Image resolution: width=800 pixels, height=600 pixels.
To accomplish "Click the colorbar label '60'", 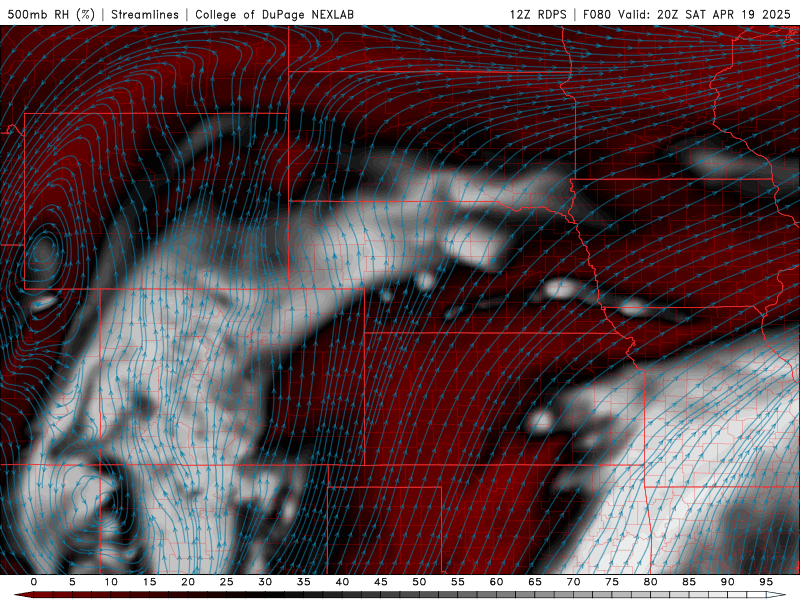I will 496,582.
